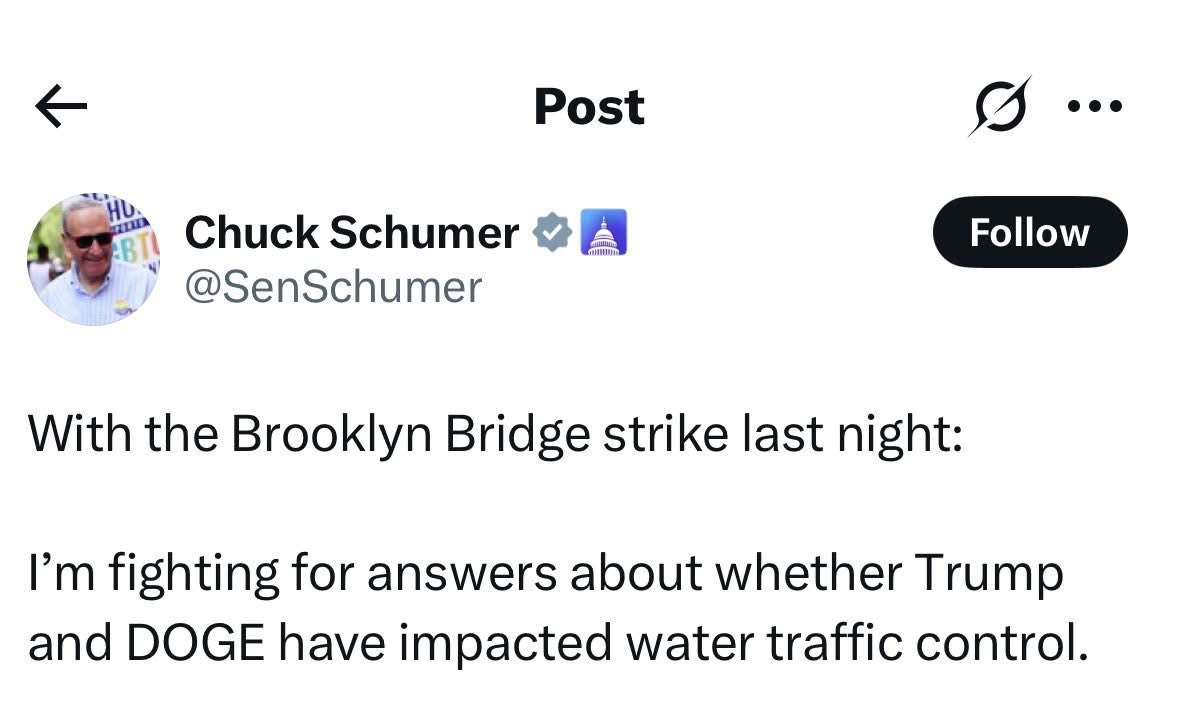Follow the Chuck Schumer account

click(1029, 232)
